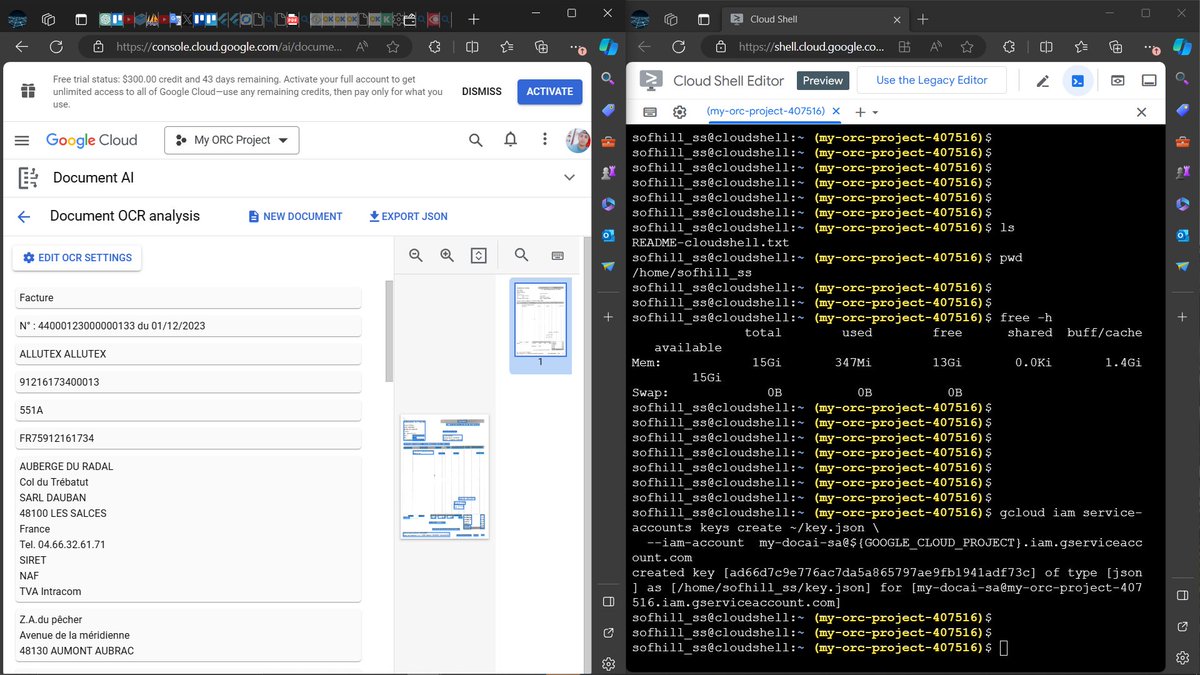The height and width of the screenshot is (675, 1200).
Task: Open split screen in Cloud Shell window toolbar
Action: 1046,47
